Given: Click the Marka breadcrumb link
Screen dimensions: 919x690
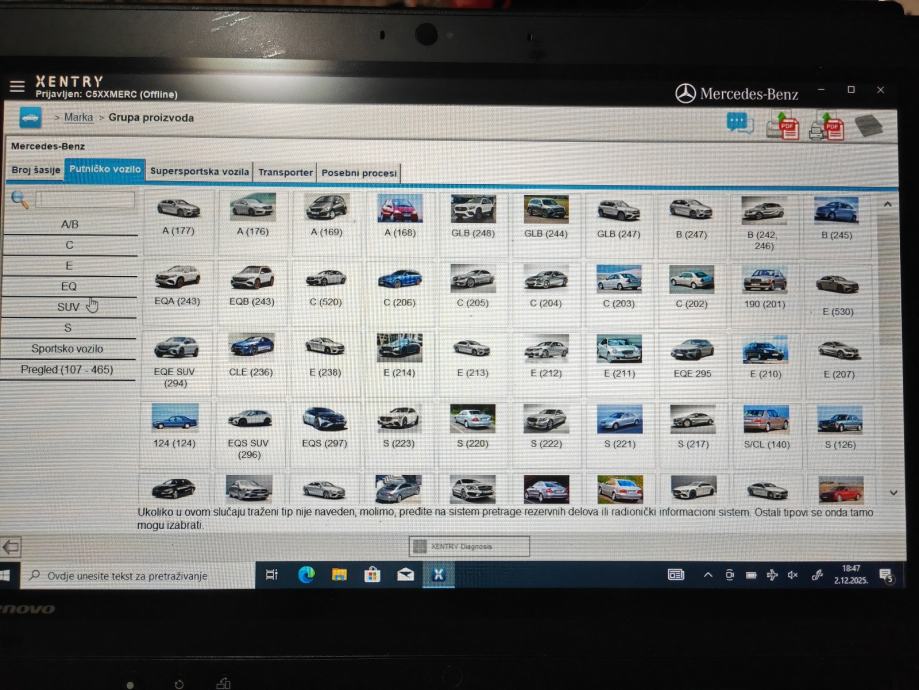Looking at the screenshot, I should click(x=79, y=117).
